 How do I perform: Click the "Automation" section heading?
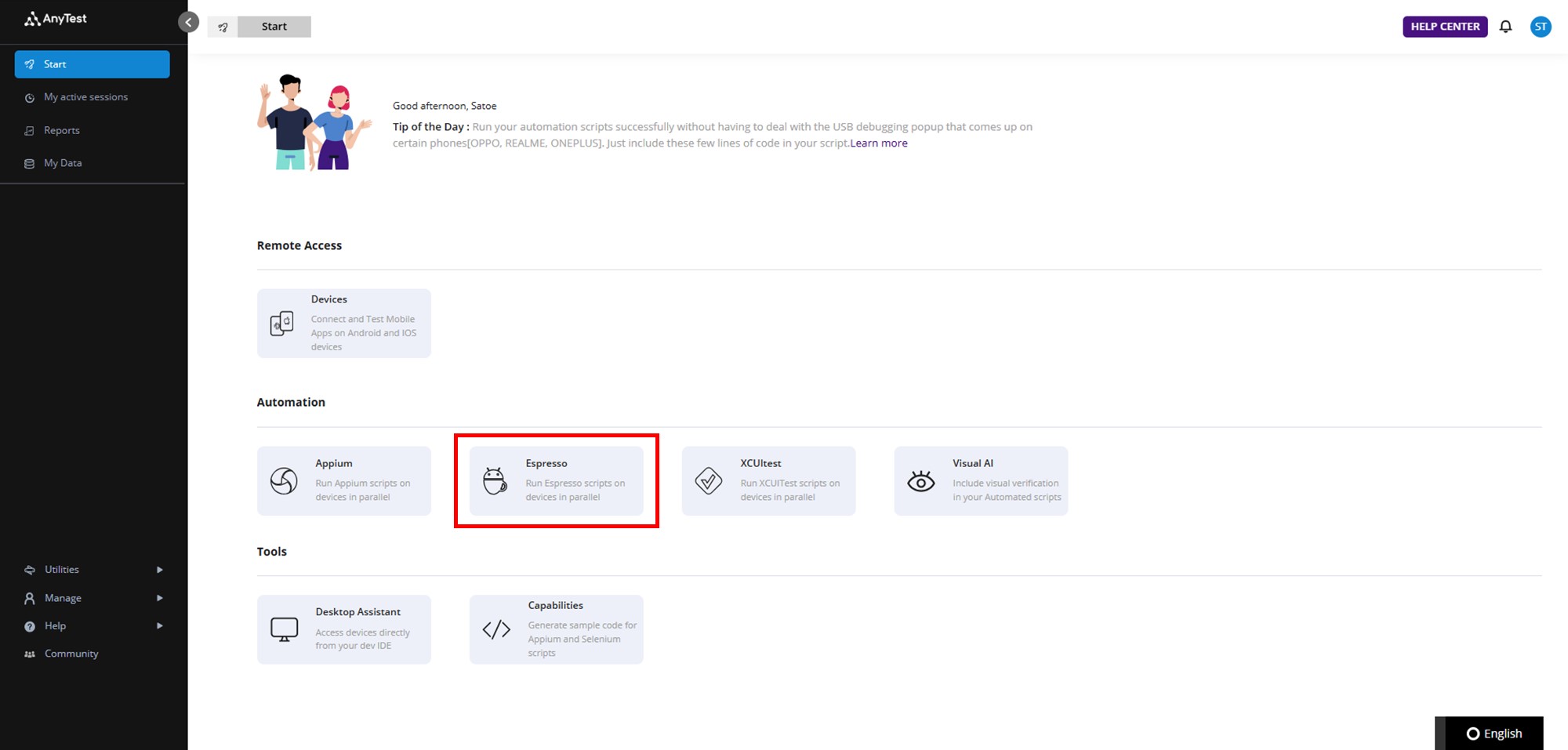[x=291, y=402]
